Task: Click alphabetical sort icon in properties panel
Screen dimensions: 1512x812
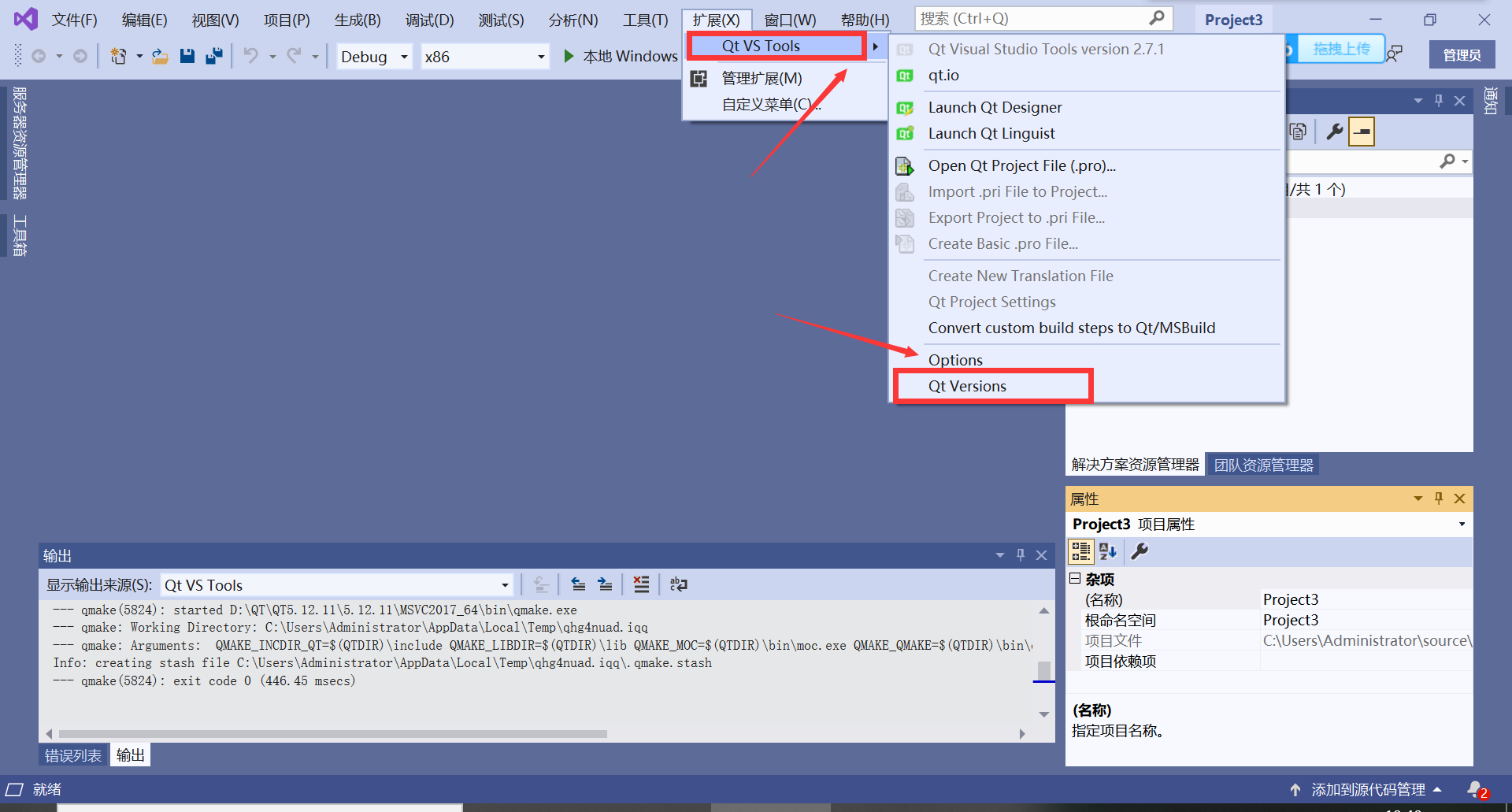Action: [x=1108, y=551]
